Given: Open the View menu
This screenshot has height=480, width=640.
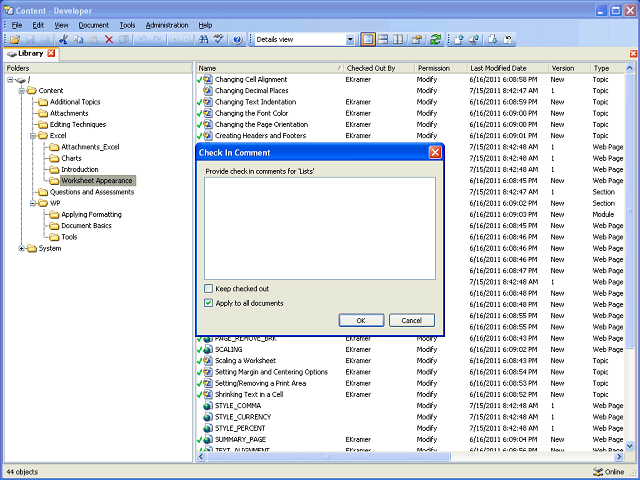Looking at the screenshot, I should 61,25.
